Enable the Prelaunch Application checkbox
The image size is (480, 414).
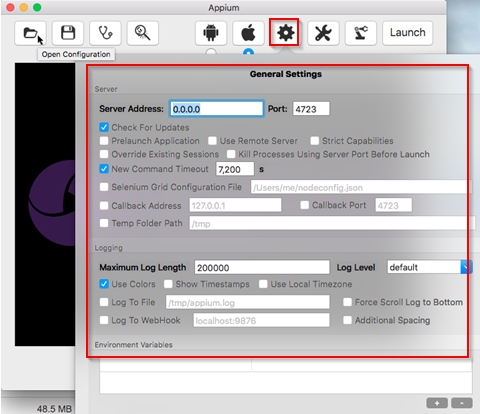[x=104, y=141]
